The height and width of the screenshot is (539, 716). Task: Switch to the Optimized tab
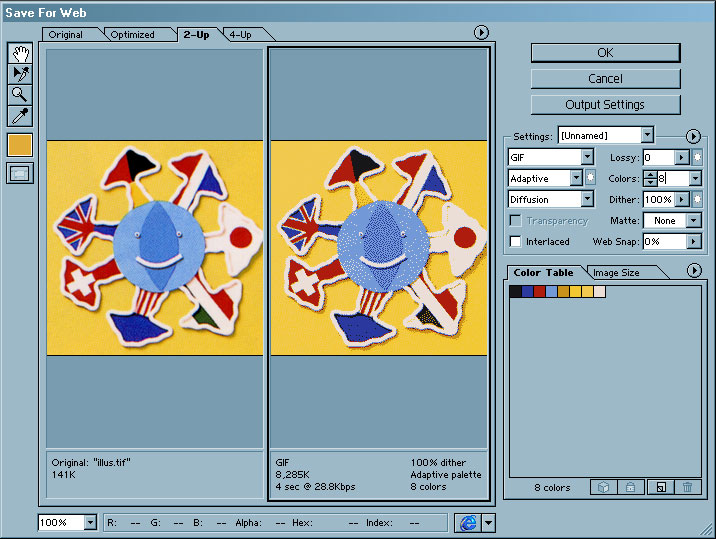[x=132, y=35]
